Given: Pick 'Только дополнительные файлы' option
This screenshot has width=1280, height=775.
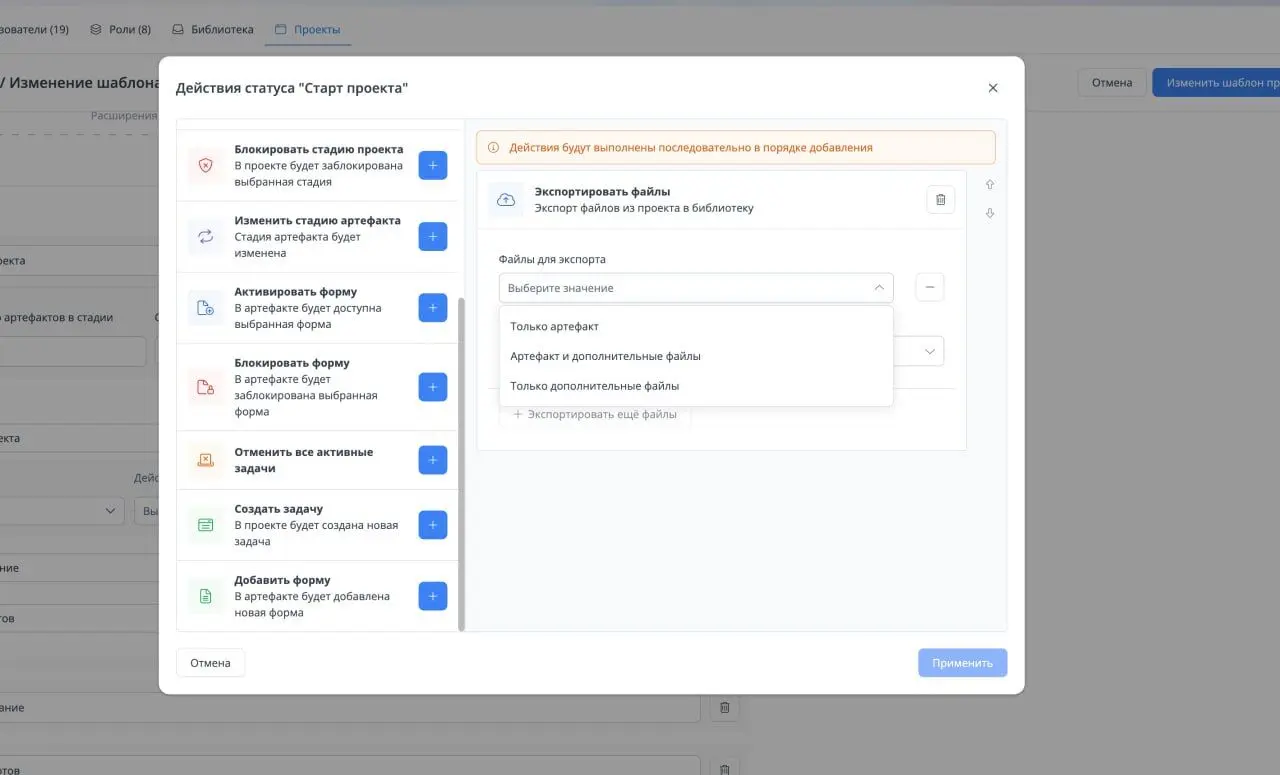Looking at the screenshot, I should [x=594, y=386].
